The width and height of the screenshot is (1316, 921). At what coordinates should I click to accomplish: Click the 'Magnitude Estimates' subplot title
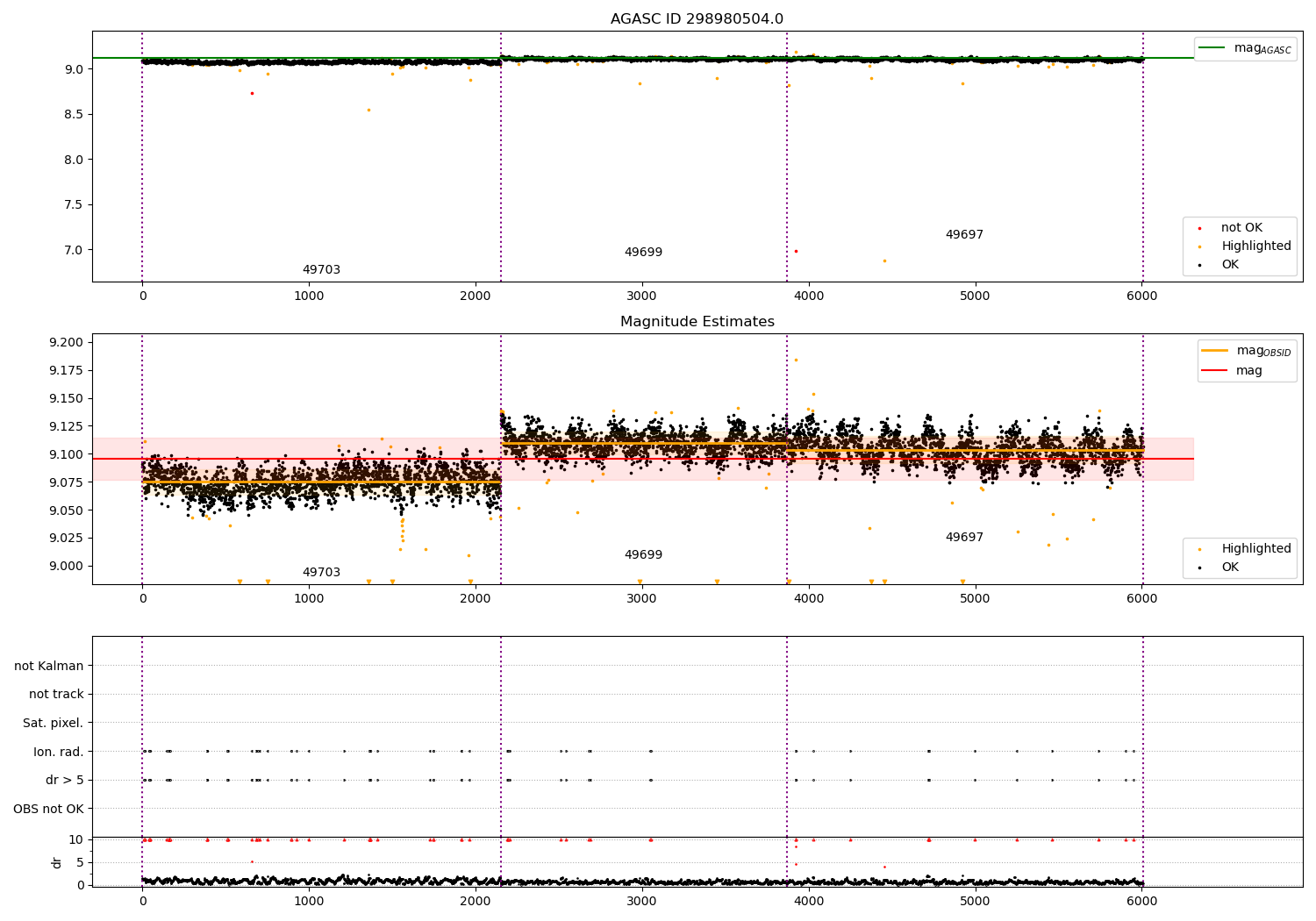click(x=697, y=322)
